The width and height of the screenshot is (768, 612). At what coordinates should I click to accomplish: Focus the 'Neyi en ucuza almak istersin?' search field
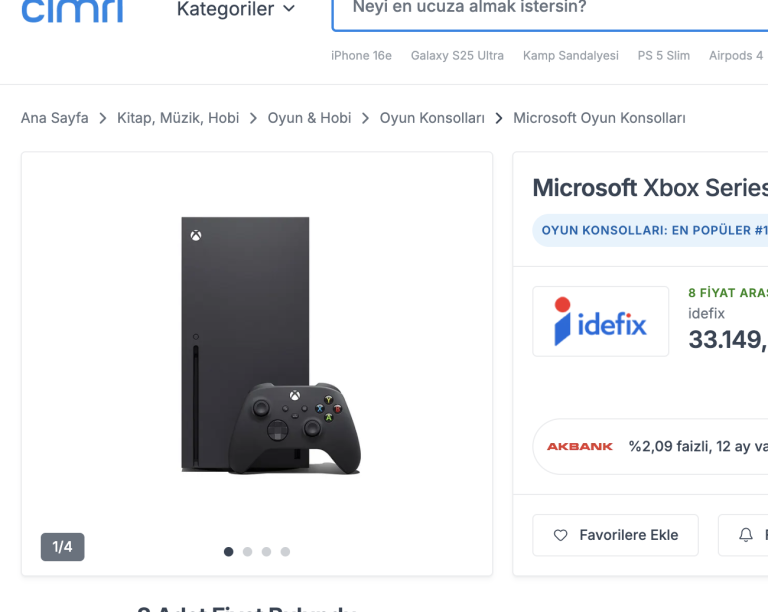pyautogui.click(x=550, y=14)
